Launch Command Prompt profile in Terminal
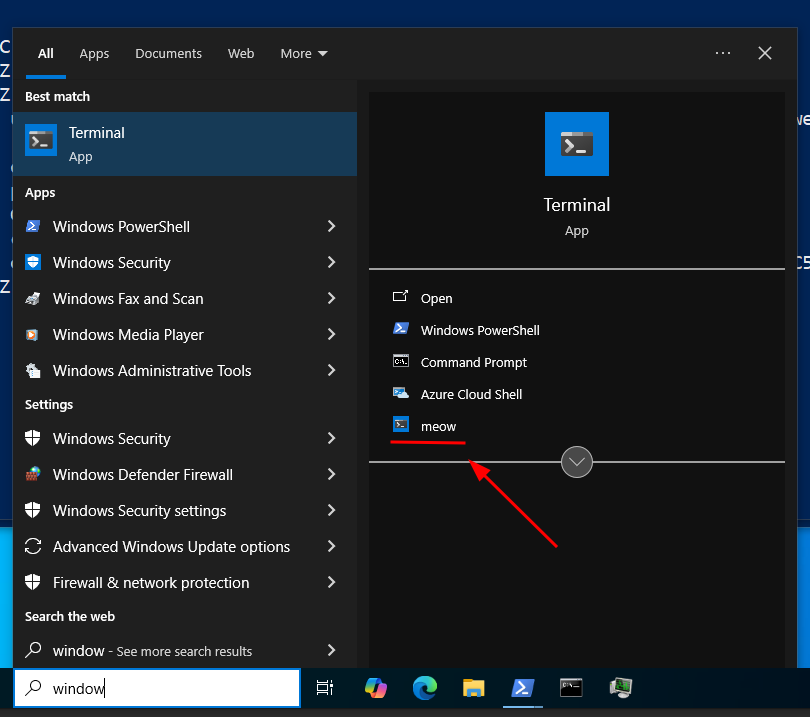Viewport: 810px width, 717px height. pos(474,363)
